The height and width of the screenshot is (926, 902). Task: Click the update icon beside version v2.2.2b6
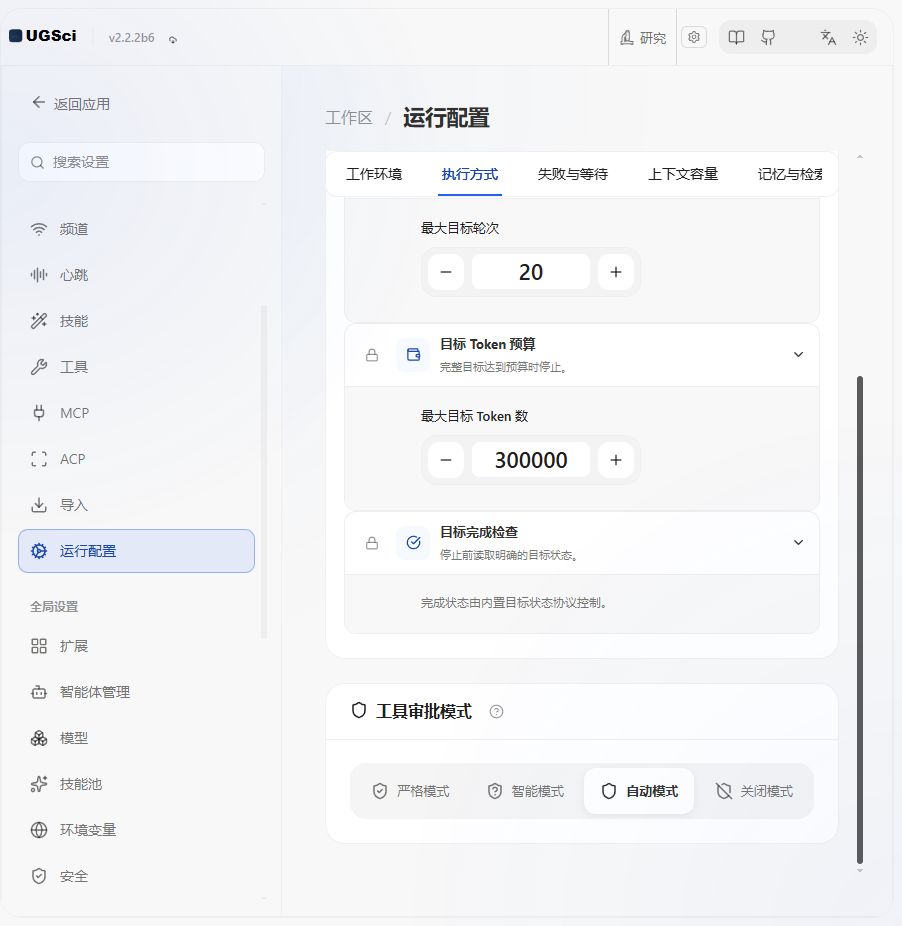click(173, 39)
